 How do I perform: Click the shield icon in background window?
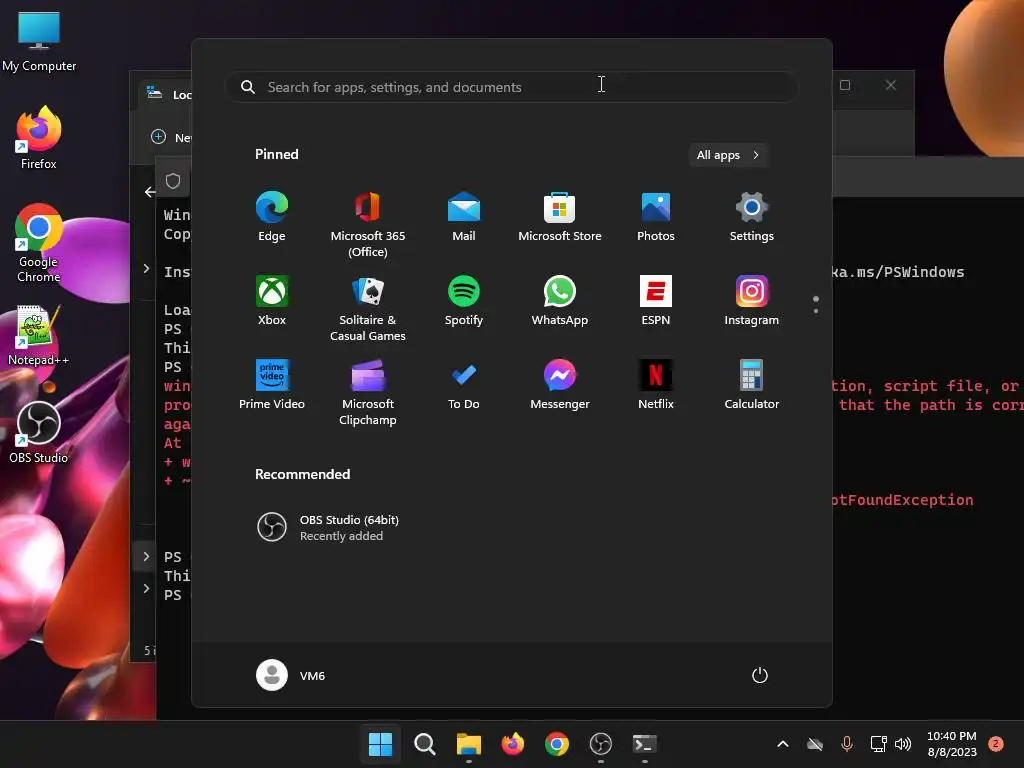[172, 181]
